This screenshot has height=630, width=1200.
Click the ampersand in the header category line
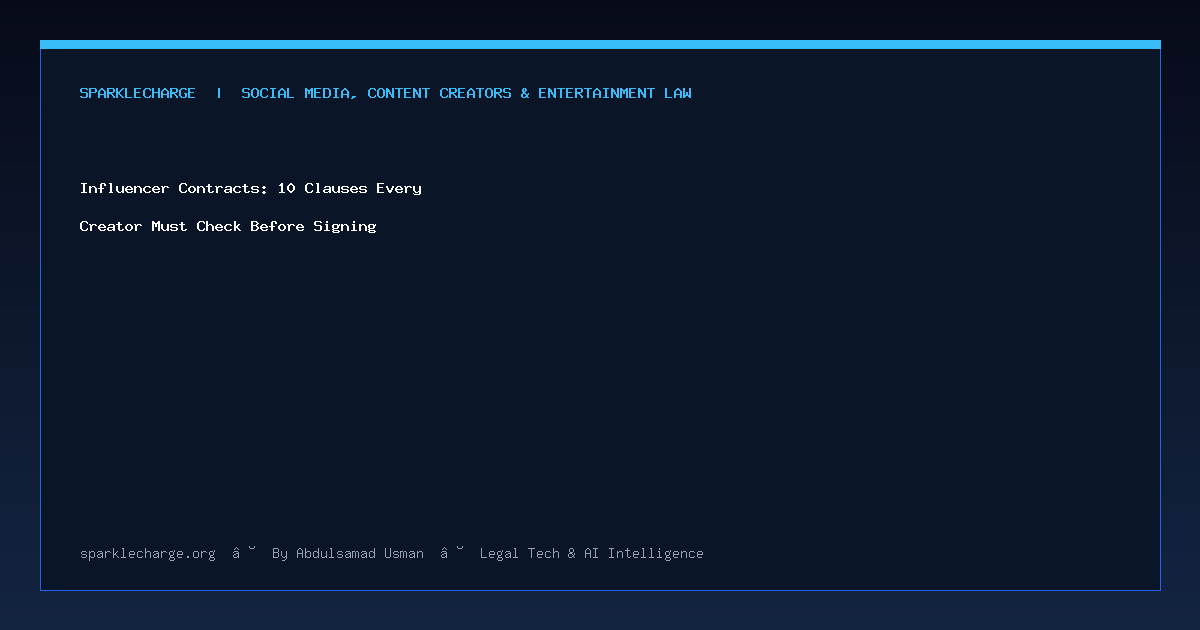pyautogui.click(x=525, y=93)
